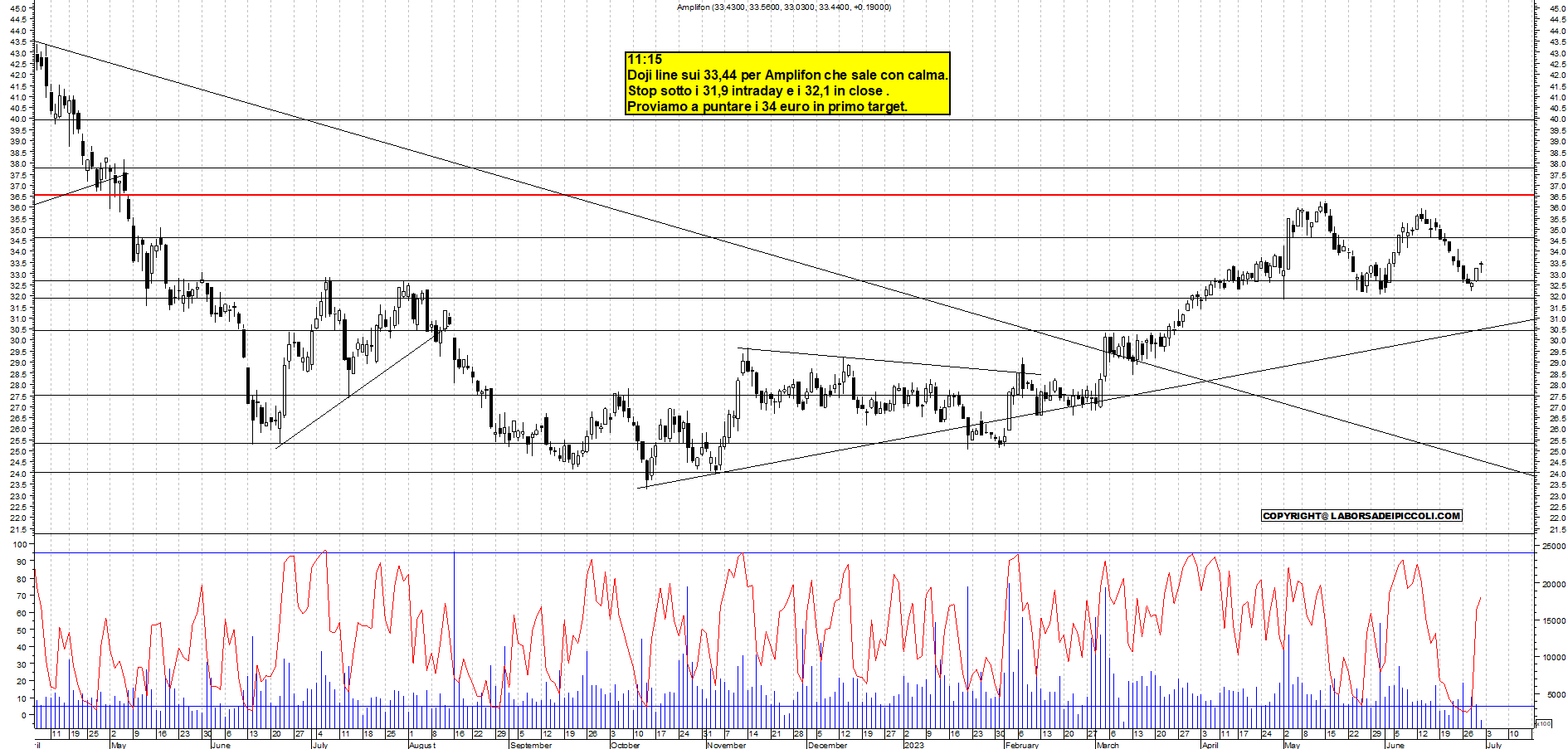Viewport: 1568px width, 749px height.
Task: Click the 25000 volume axis value
Action: pyautogui.click(x=1553, y=547)
